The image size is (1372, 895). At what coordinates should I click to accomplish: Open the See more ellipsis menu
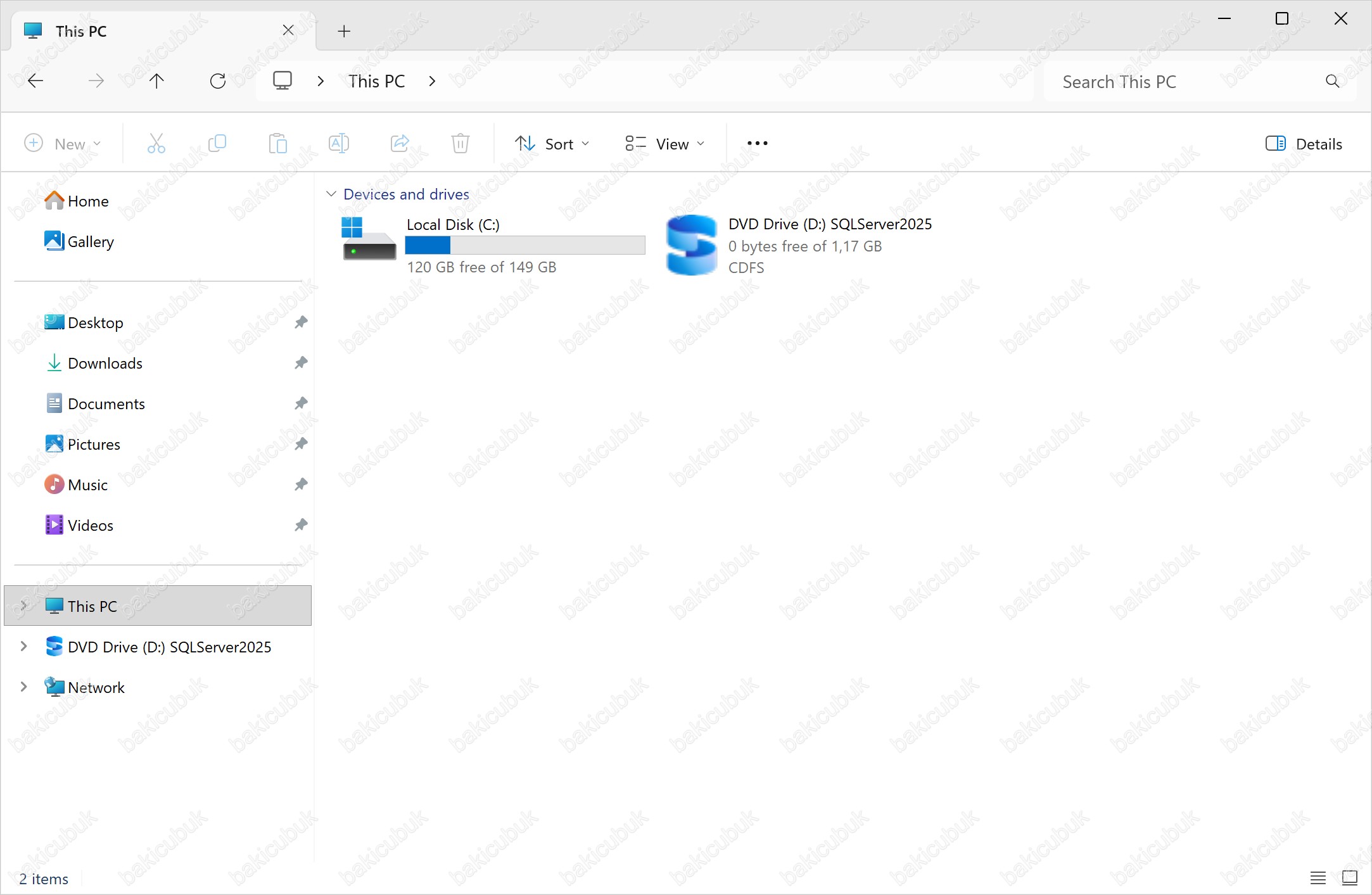click(757, 144)
